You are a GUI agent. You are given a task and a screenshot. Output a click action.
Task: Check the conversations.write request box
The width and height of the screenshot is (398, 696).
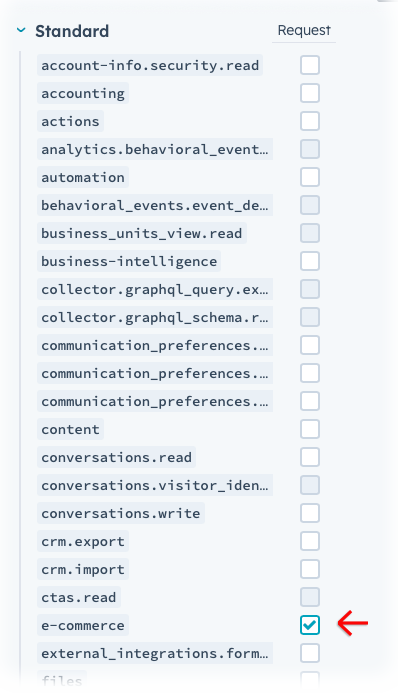(x=310, y=513)
